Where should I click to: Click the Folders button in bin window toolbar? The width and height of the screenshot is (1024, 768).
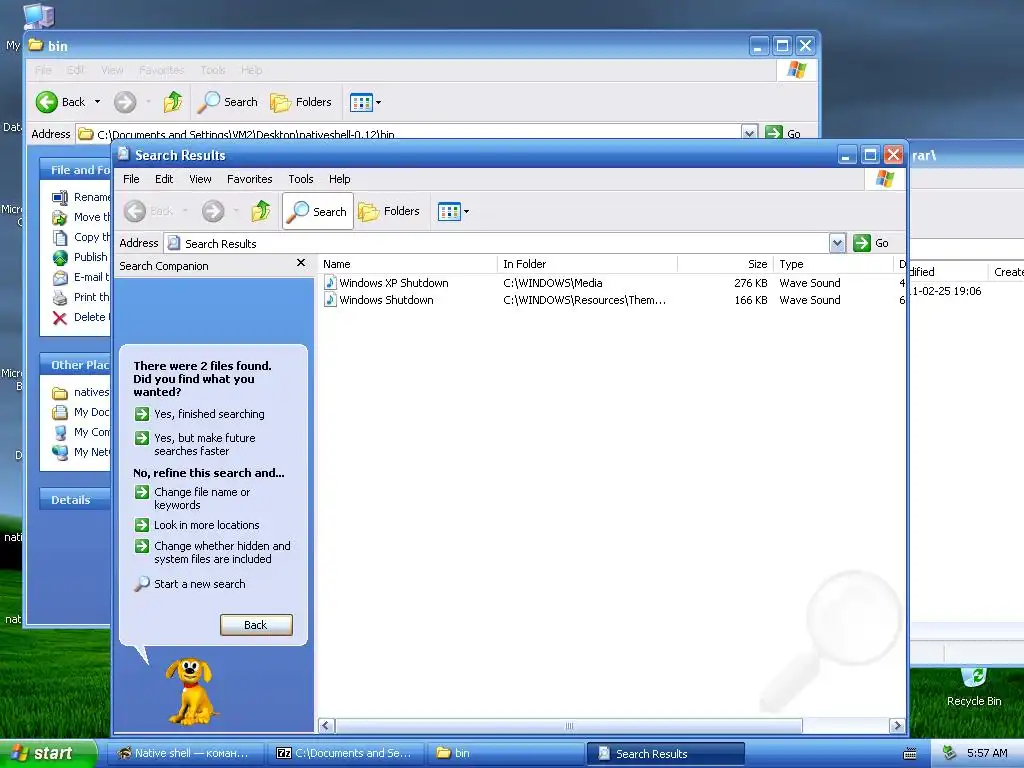[x=300, y=102]
